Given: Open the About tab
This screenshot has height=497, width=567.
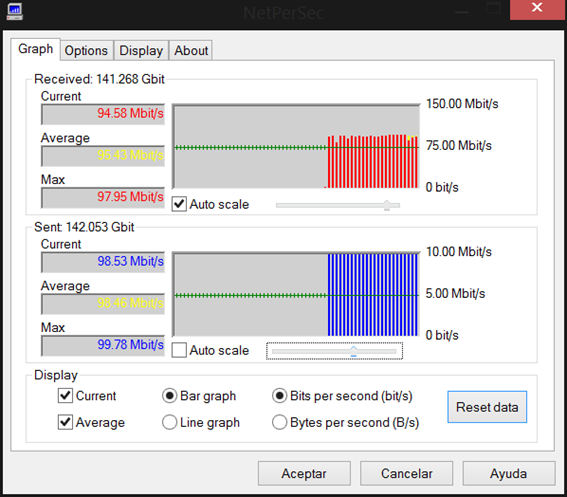Looking at the screenshot, I should (x=191, y=51).
